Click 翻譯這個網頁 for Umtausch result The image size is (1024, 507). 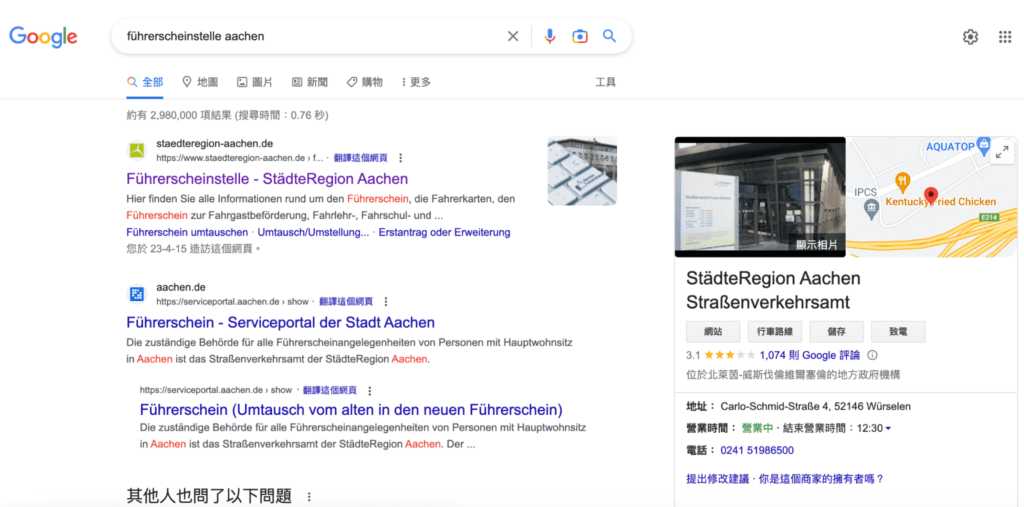[x=330, y=391]
